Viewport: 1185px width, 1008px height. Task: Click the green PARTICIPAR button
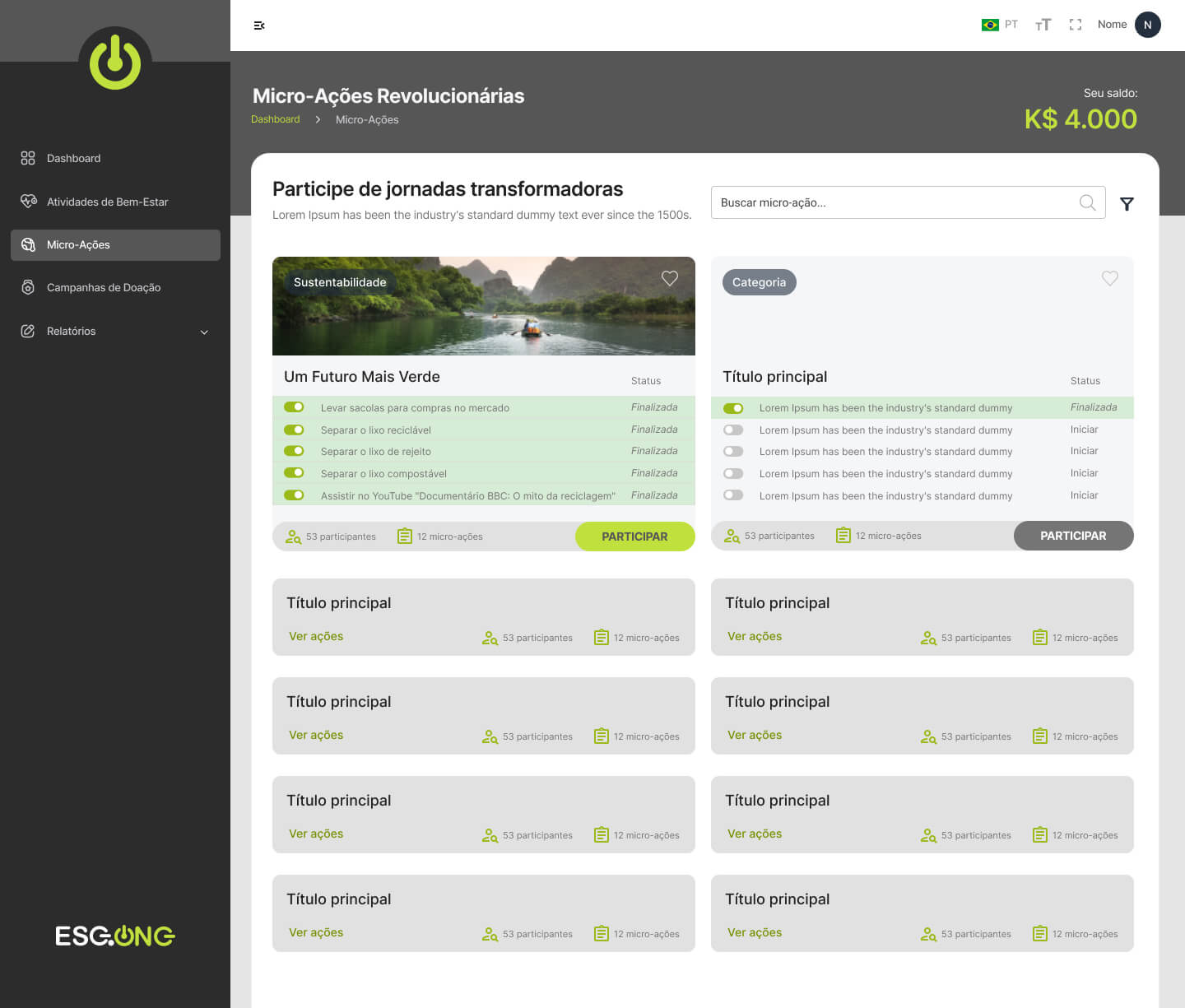coord(634,537)
